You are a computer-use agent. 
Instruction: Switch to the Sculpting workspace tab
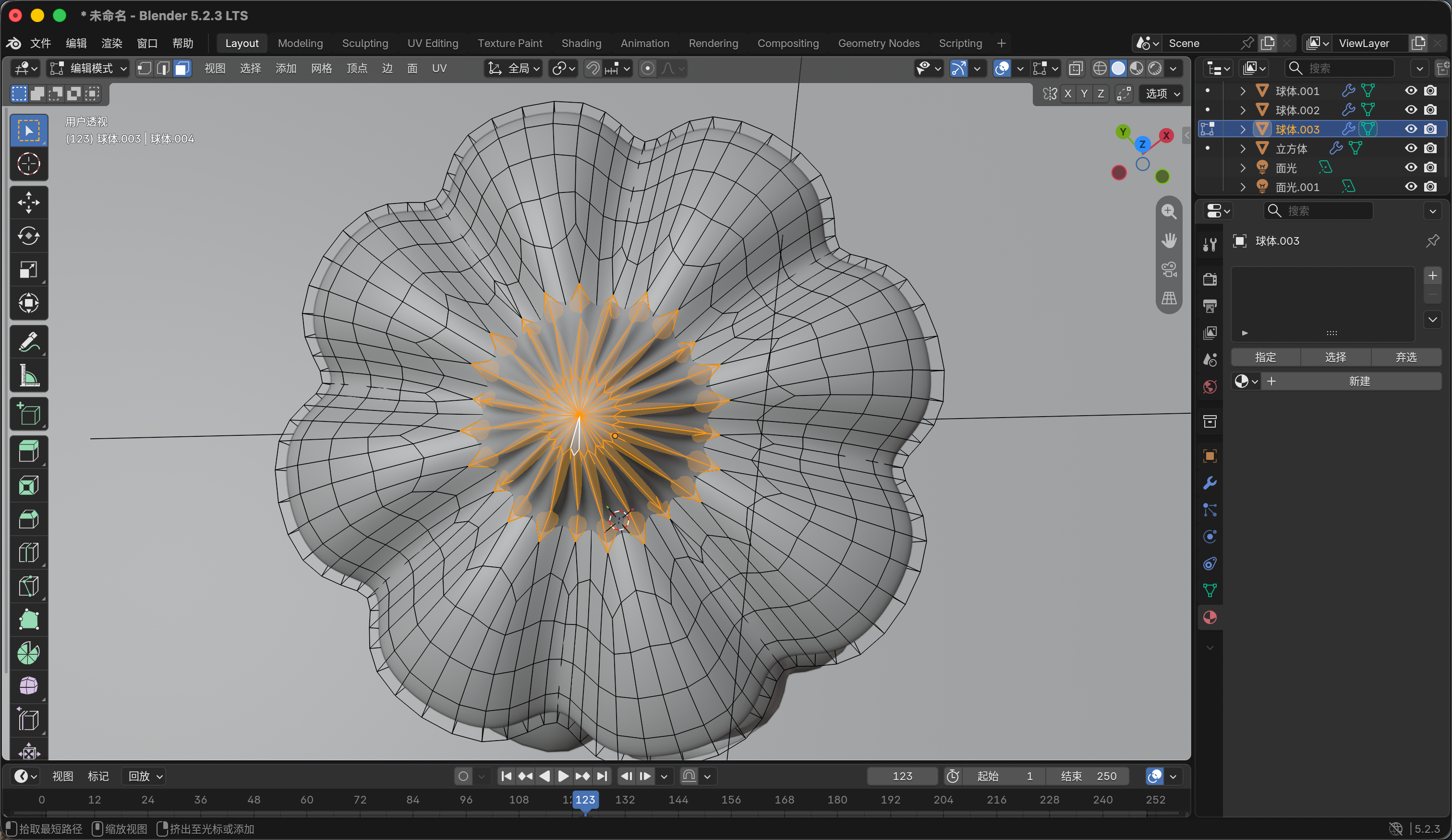pyautogui.click(x=365, y=43)
